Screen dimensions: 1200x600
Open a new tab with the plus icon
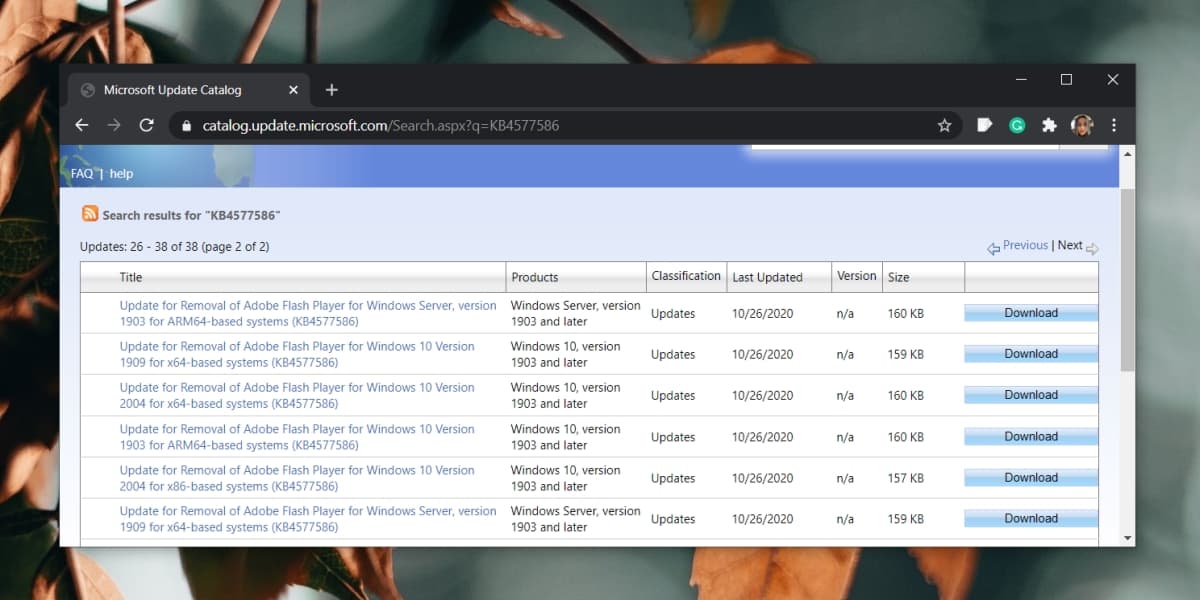[x=332, y=90]
